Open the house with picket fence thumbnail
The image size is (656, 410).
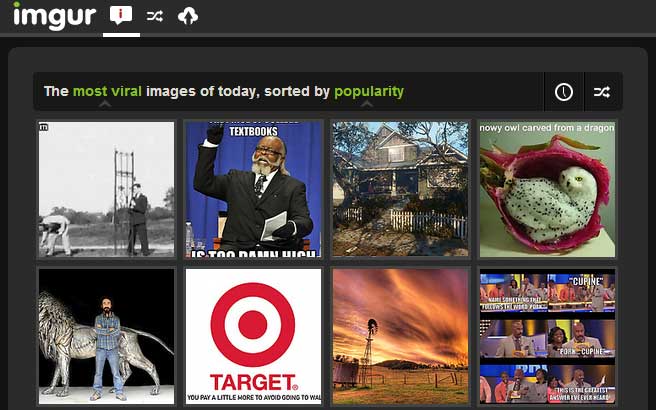(400, 189)
